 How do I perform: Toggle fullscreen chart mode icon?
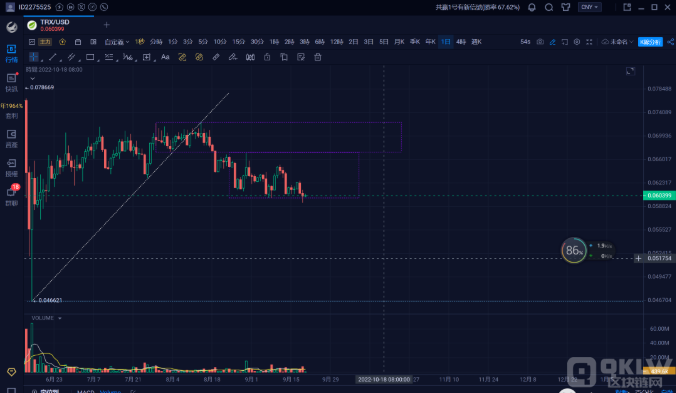pos(589,42)
